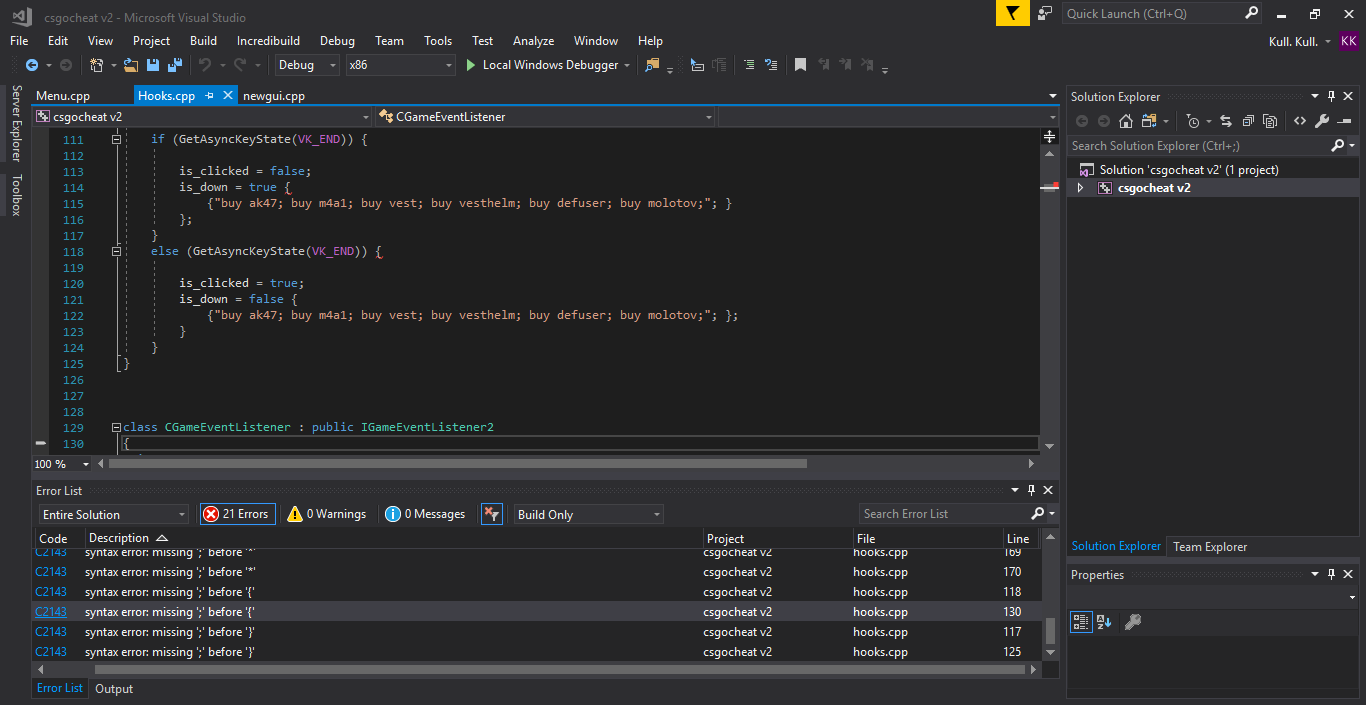Toggle the 0 Messages filter
The width and height of the screenshot is (1366, 705).
[426, 514]
